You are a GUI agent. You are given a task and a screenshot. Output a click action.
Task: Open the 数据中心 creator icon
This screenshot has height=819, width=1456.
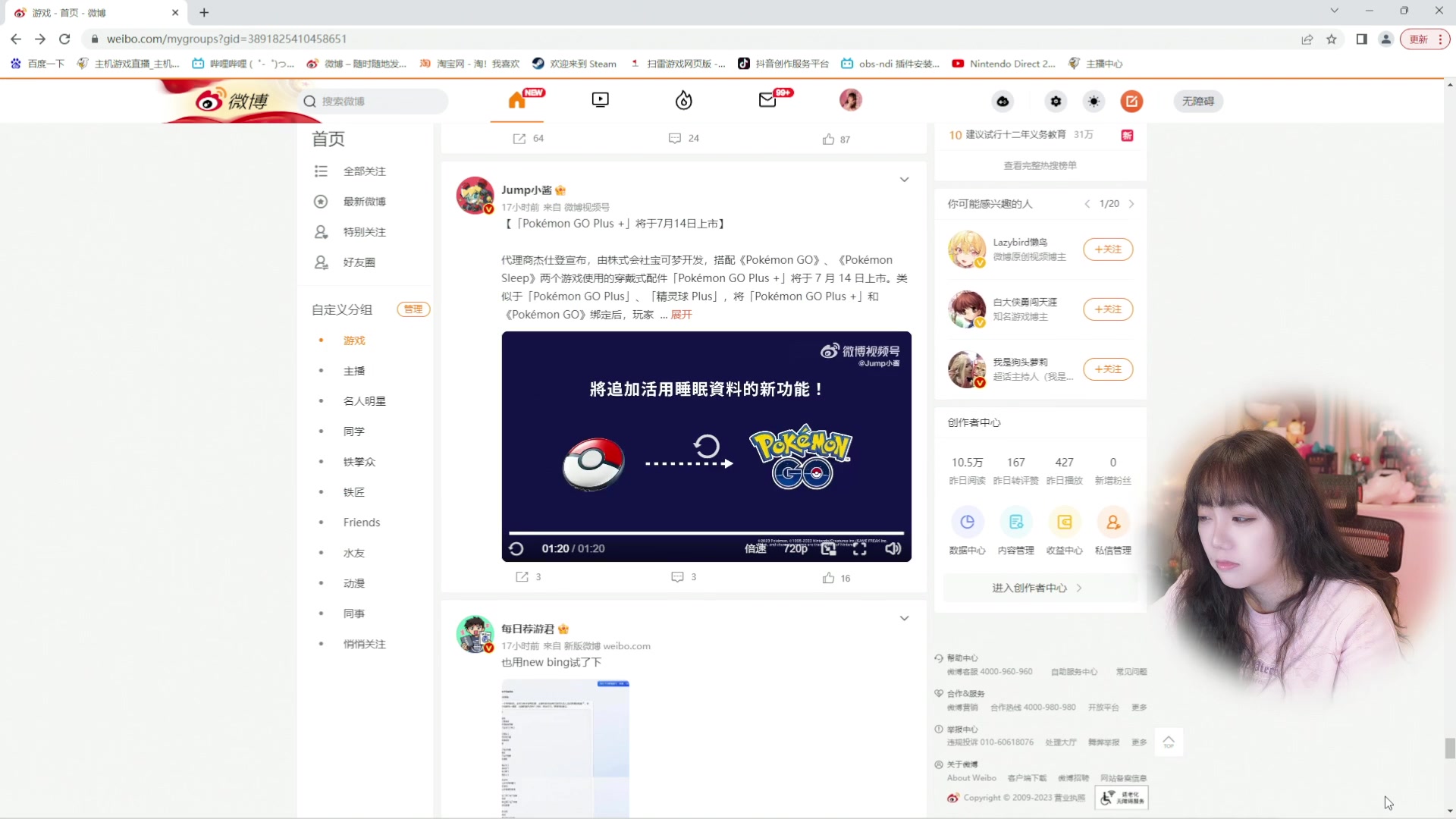[968, 522]
